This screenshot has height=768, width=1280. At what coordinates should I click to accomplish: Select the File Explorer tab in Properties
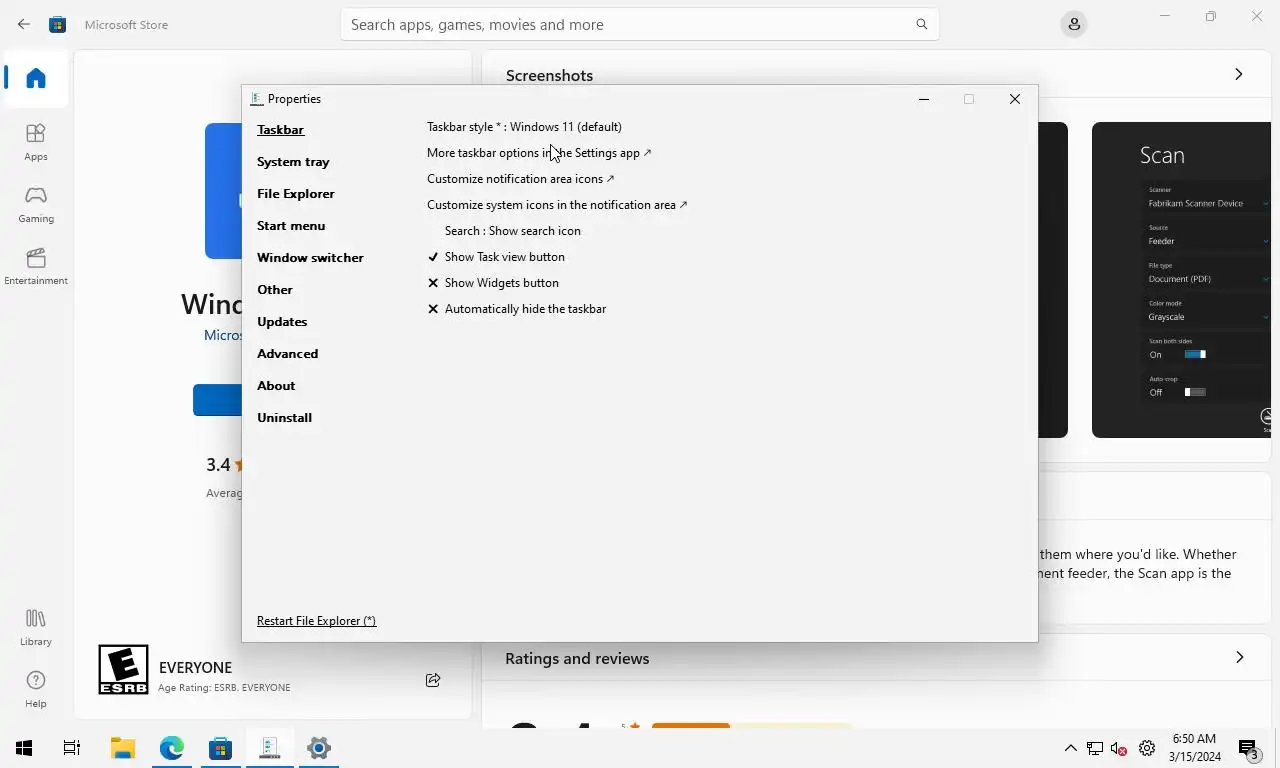tap(296, 194)
